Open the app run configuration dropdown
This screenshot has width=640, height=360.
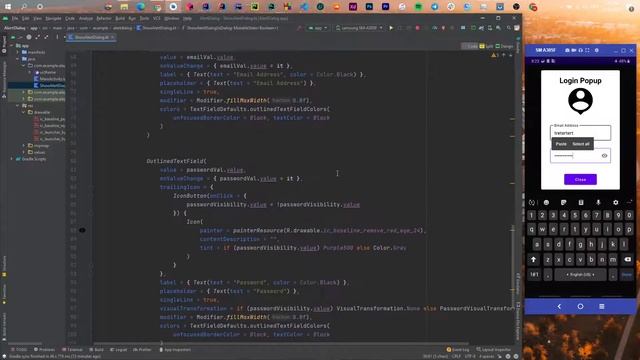318,28
